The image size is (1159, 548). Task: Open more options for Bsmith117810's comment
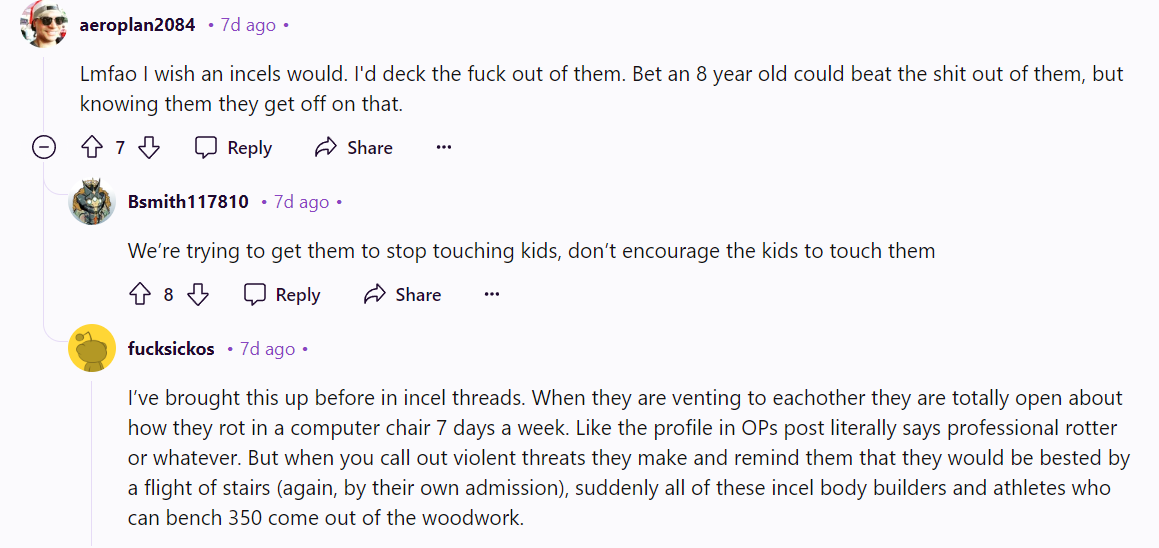(x=491, y=295)
